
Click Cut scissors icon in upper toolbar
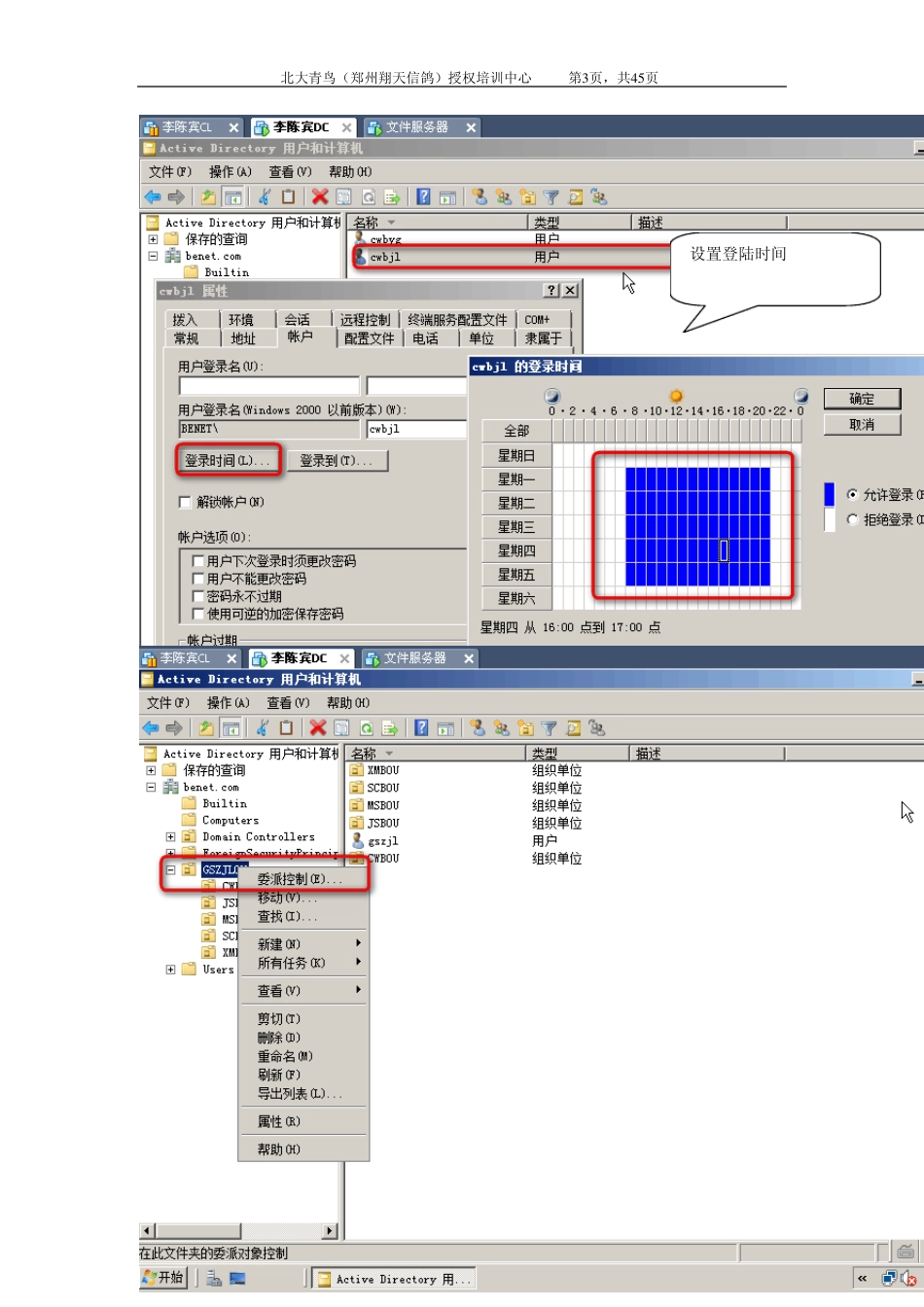[x=264, y=196]
